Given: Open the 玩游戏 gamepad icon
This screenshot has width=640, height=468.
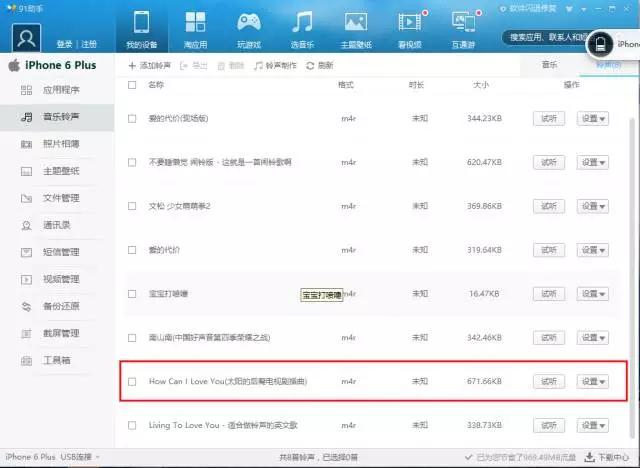Looking at the screenshot, I should [249, 29].
